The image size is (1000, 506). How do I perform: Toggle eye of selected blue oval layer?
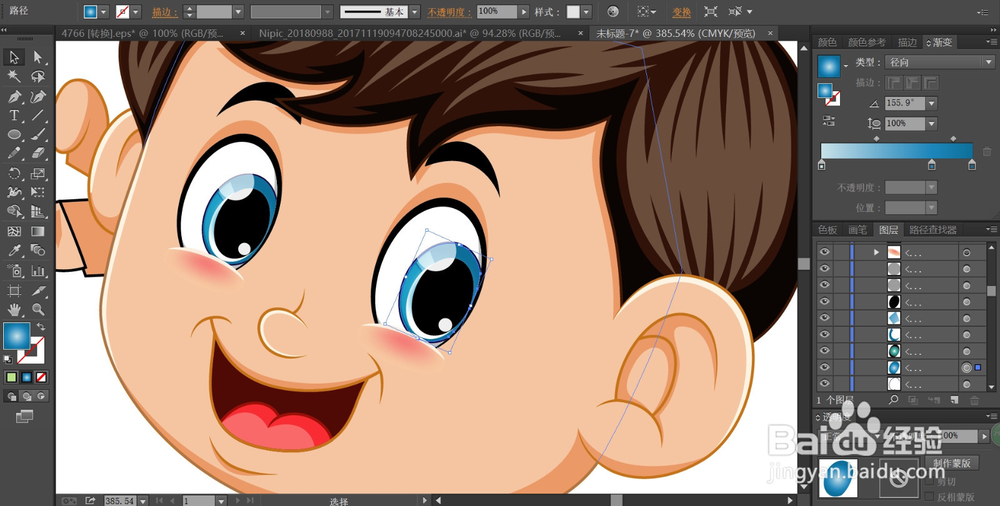[825, 367]
